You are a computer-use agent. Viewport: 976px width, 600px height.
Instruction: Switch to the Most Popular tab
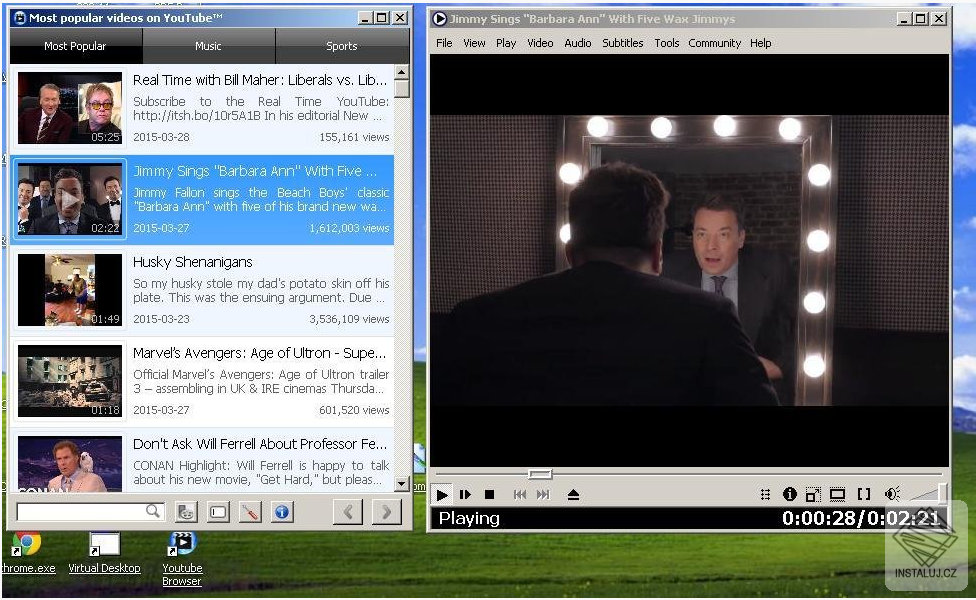pos(75,46)
